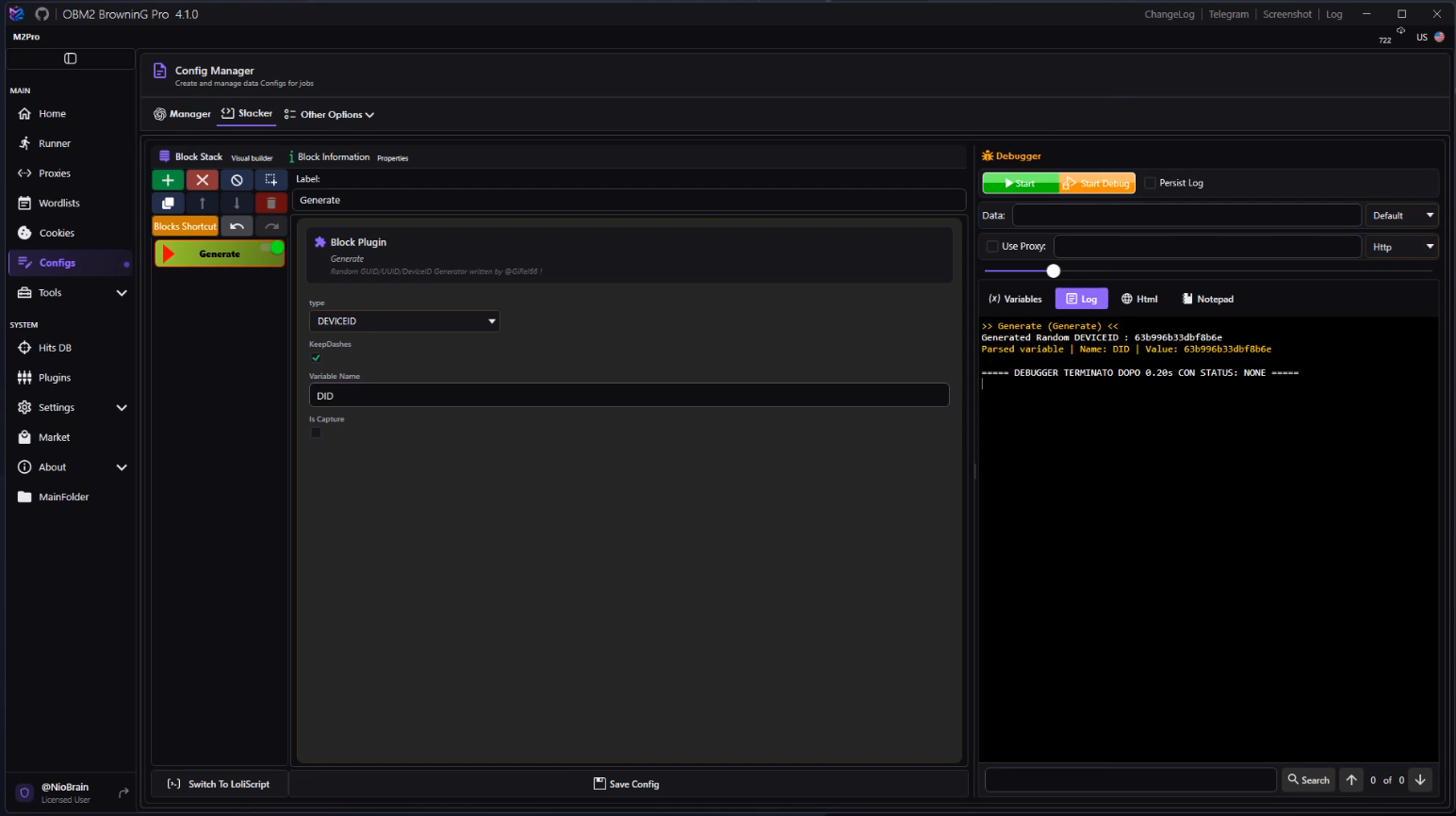Image resolution: width=1456 pixels, height=816 pixels.
Task: Select the Configs sidebar item
Action: pos(70,263)
